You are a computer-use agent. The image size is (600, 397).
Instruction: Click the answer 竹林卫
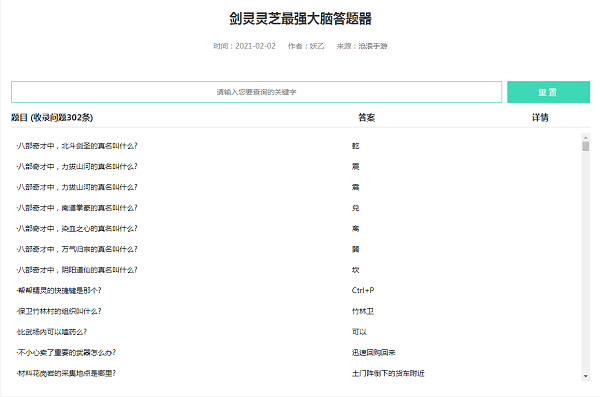pyautogui.click(x=363, y=311)
